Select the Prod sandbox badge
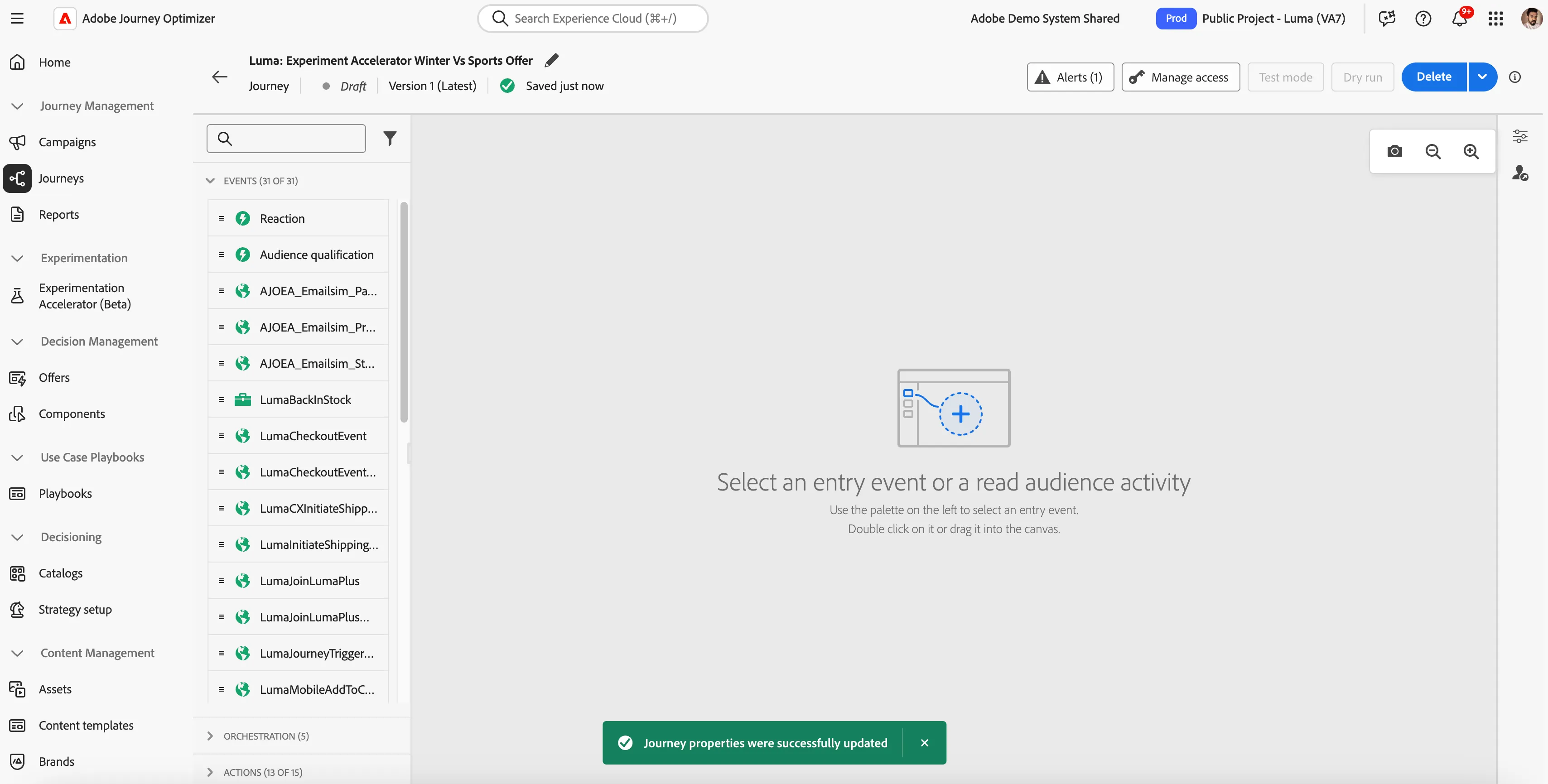This screenshot has width=1548, height=784. tap(1176, 19)
